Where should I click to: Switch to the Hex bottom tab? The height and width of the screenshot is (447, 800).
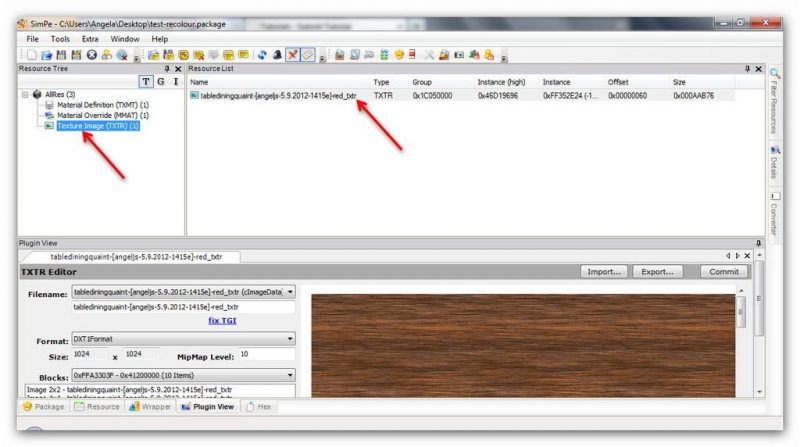pyautogui.click(x=258, y=407)
